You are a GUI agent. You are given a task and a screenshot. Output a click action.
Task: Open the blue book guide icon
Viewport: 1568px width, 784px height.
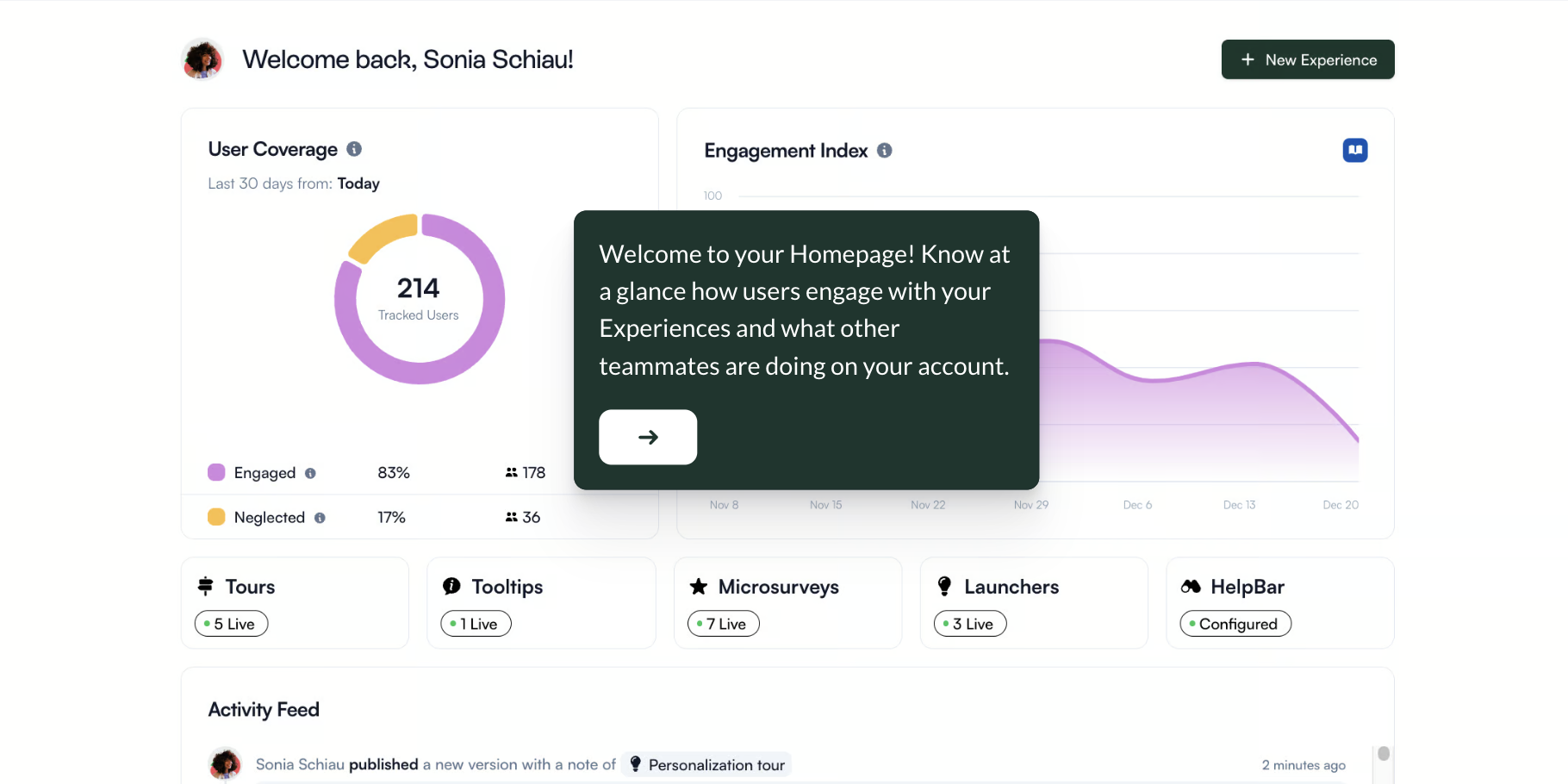click(1354, 151)
